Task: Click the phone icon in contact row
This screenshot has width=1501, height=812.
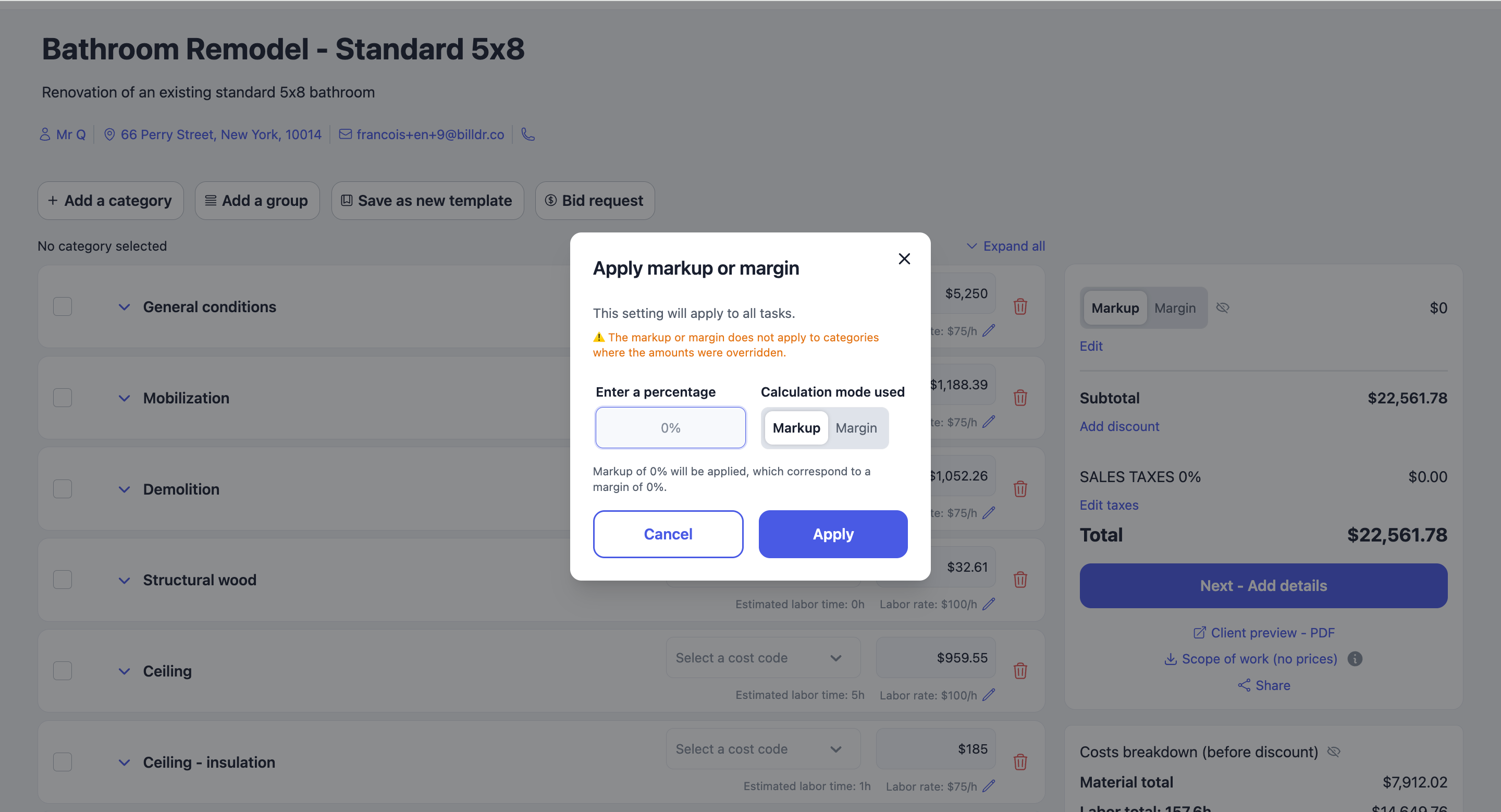Action: tap(528, 134)
